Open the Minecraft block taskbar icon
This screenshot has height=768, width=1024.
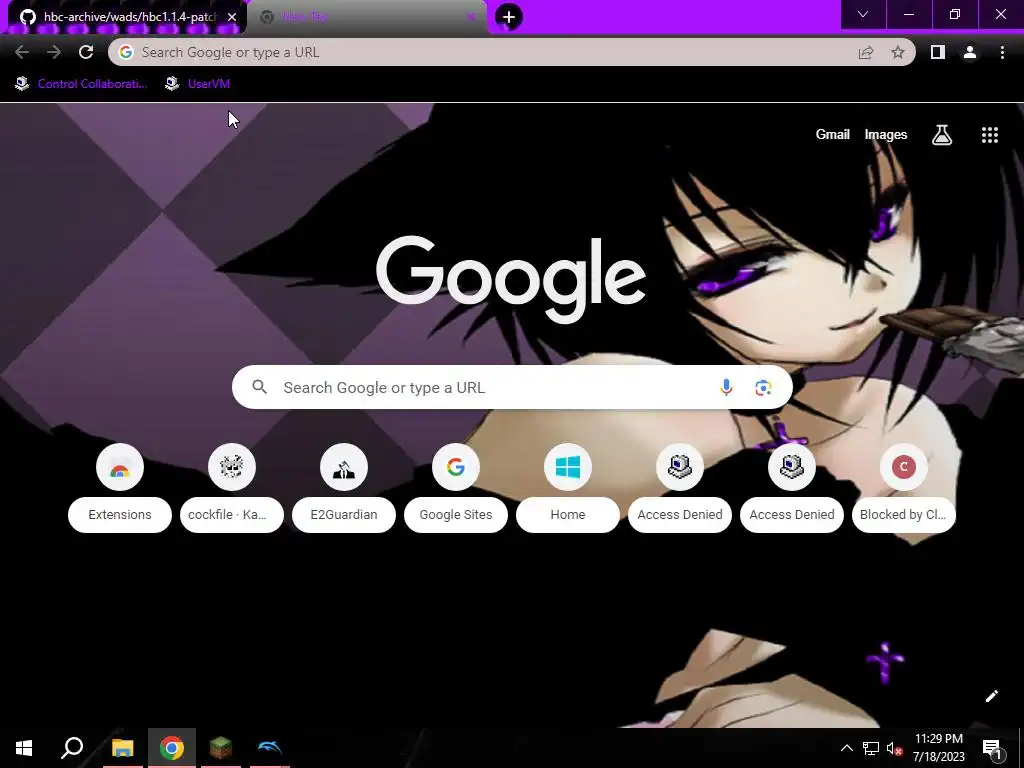pyautogui.click(x=221, y=748)
